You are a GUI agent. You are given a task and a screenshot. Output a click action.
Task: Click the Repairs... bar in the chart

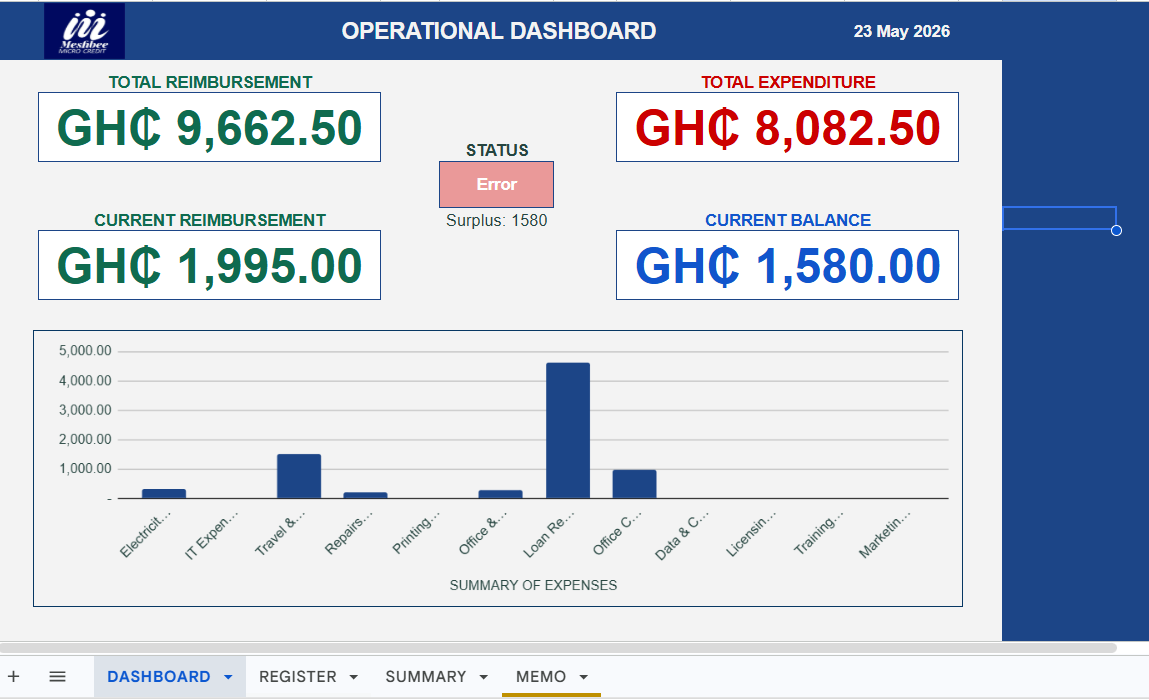click(366, 495)
